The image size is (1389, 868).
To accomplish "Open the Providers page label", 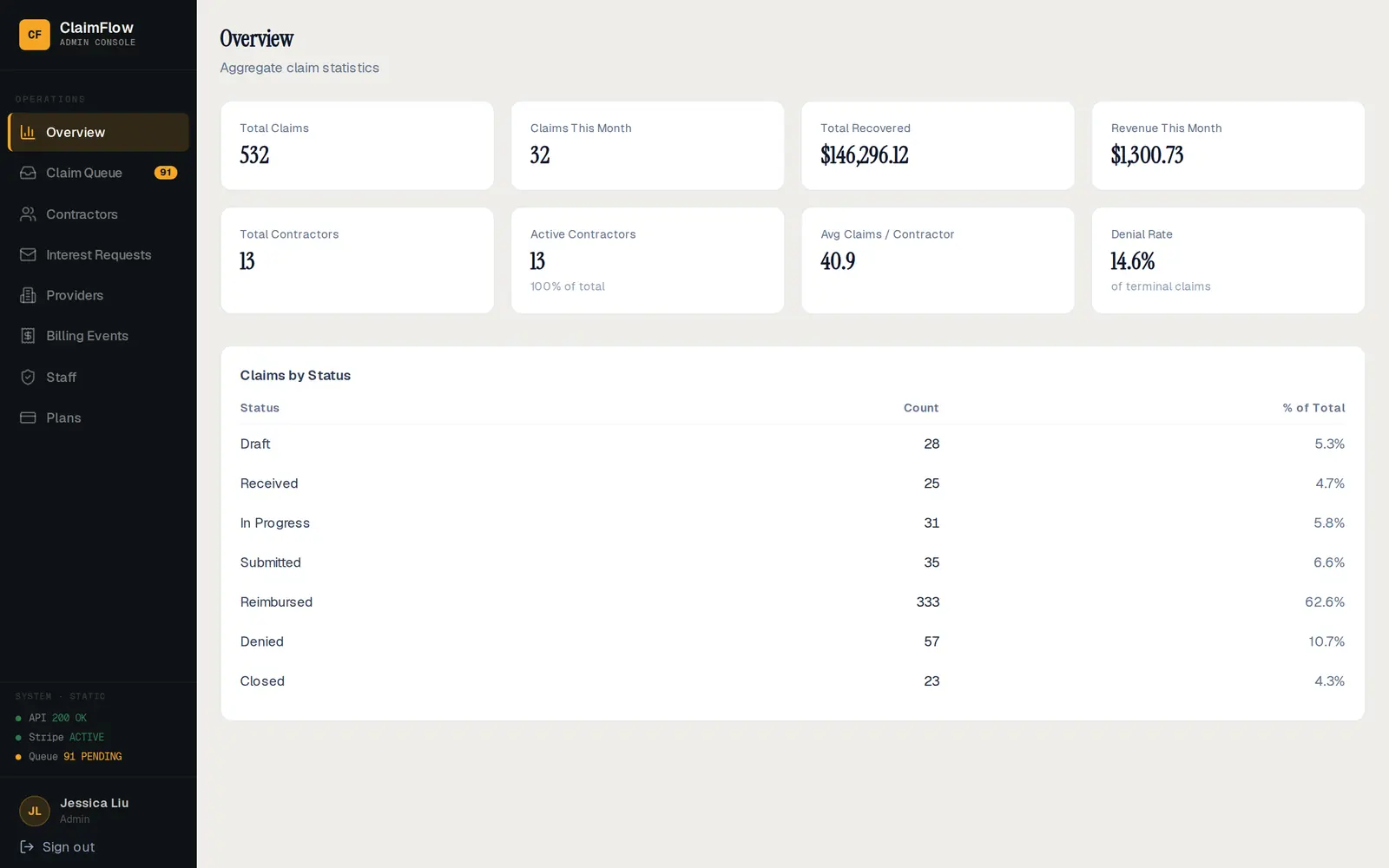I will 75,295.
